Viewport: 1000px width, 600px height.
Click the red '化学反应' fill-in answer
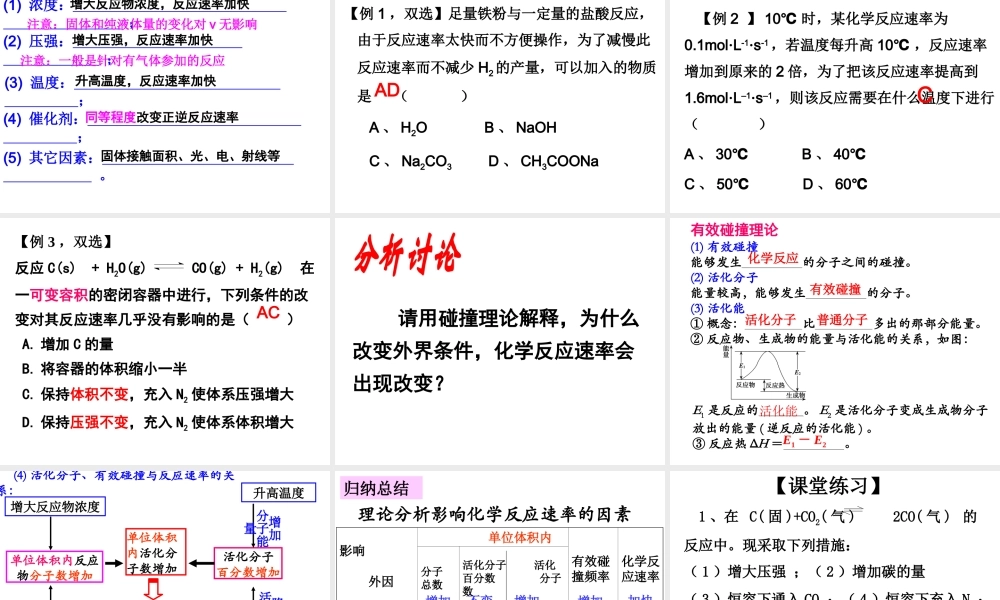773,258
